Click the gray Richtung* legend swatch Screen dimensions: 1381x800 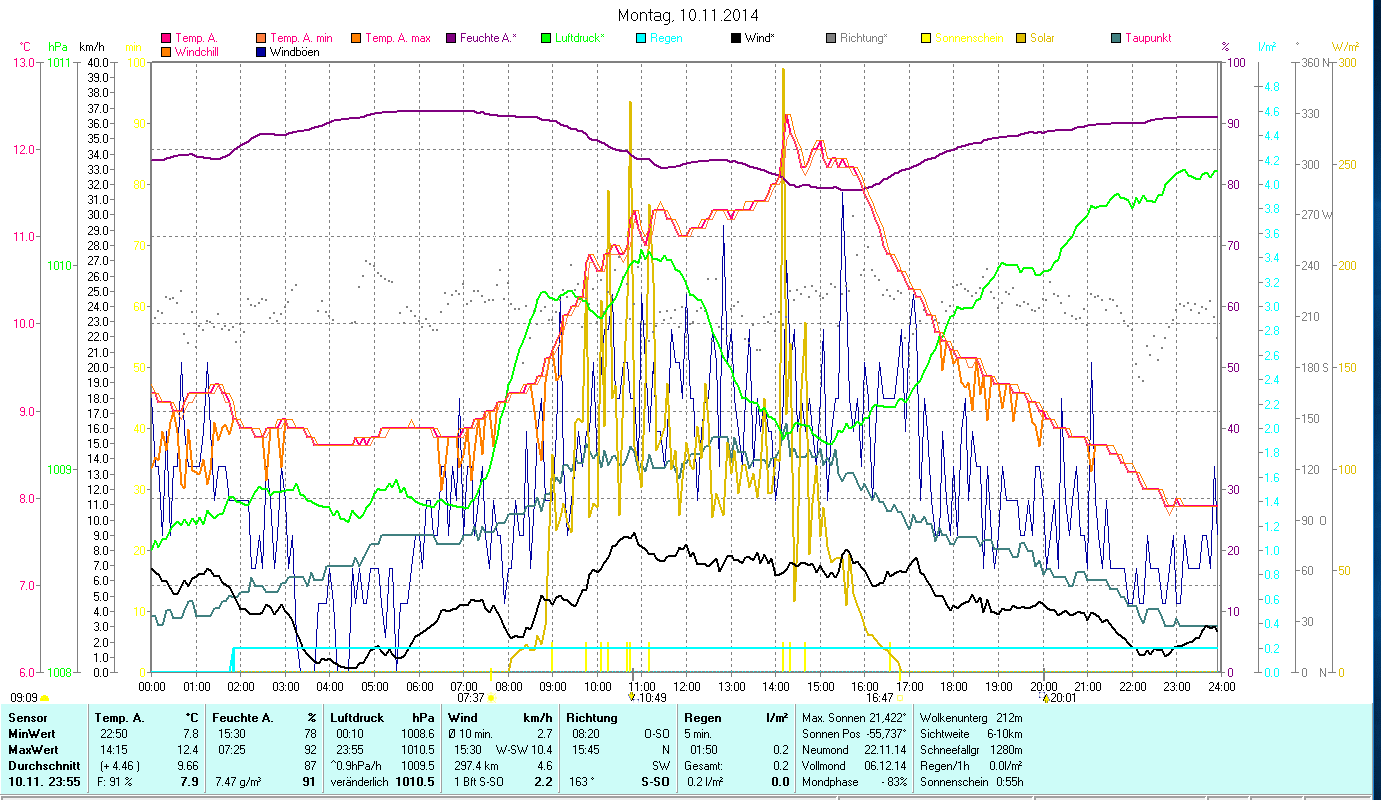point(830,39)
